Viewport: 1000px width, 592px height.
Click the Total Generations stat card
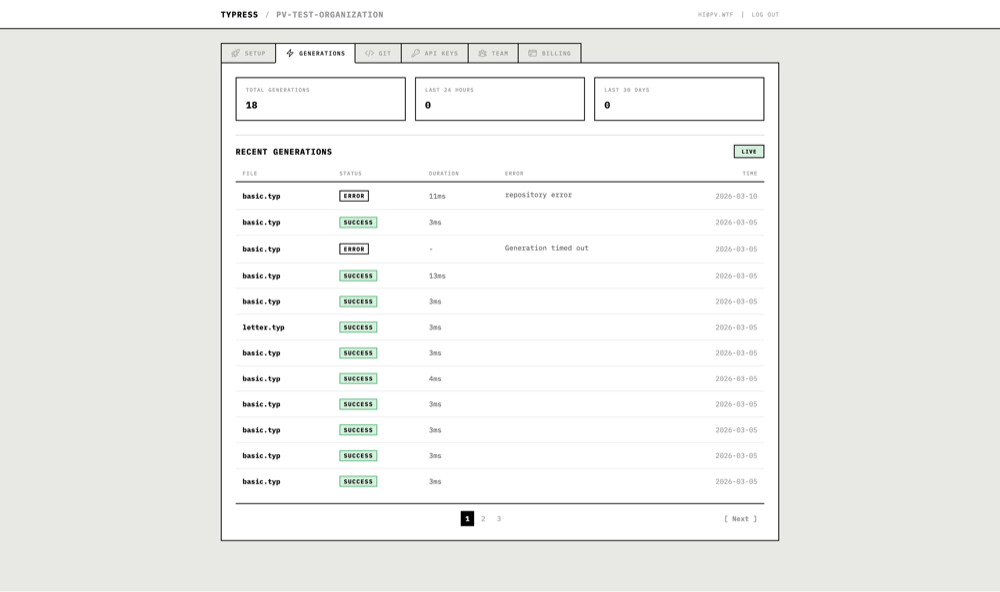[321, 99]
